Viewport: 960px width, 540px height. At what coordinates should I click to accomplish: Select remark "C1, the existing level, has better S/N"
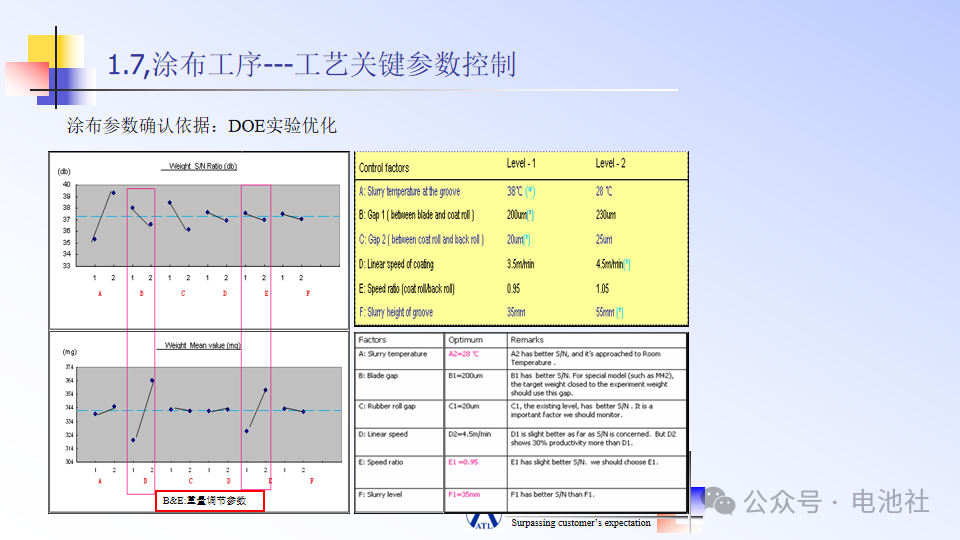(x=582, y=410)
